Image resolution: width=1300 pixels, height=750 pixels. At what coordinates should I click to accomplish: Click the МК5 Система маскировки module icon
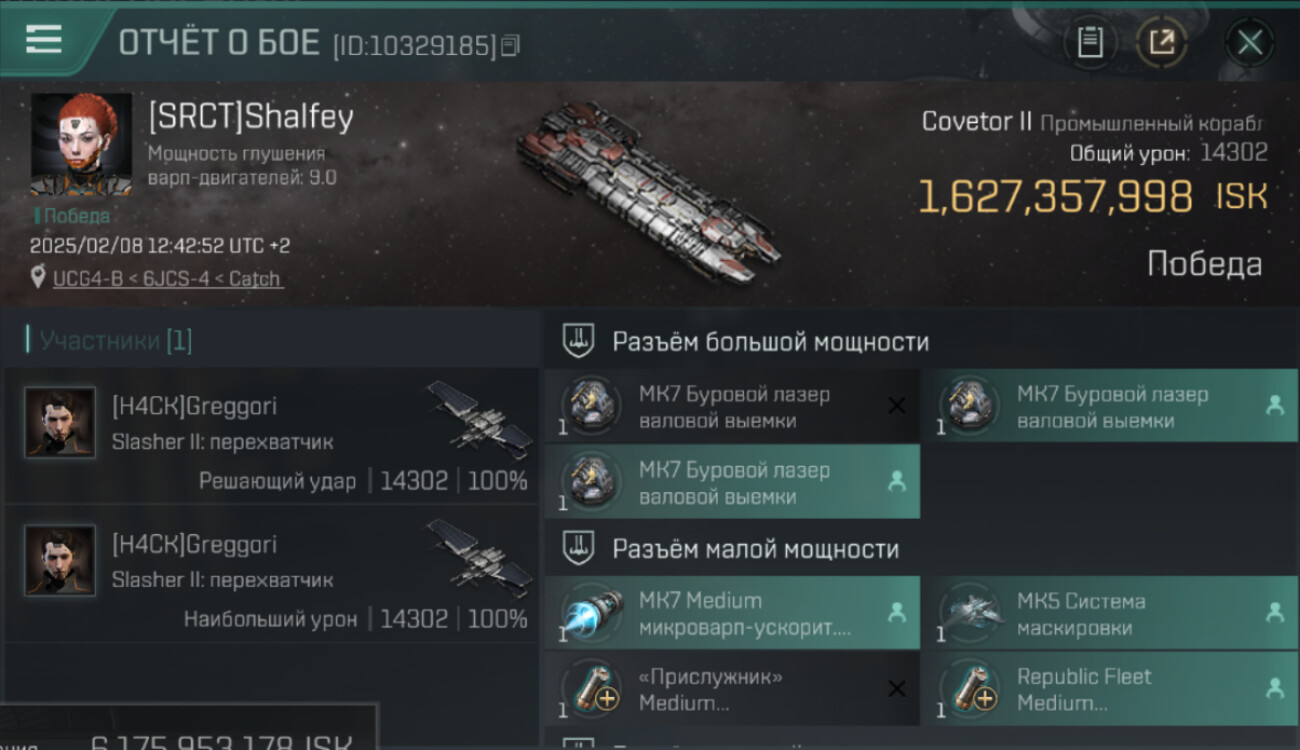970,613
